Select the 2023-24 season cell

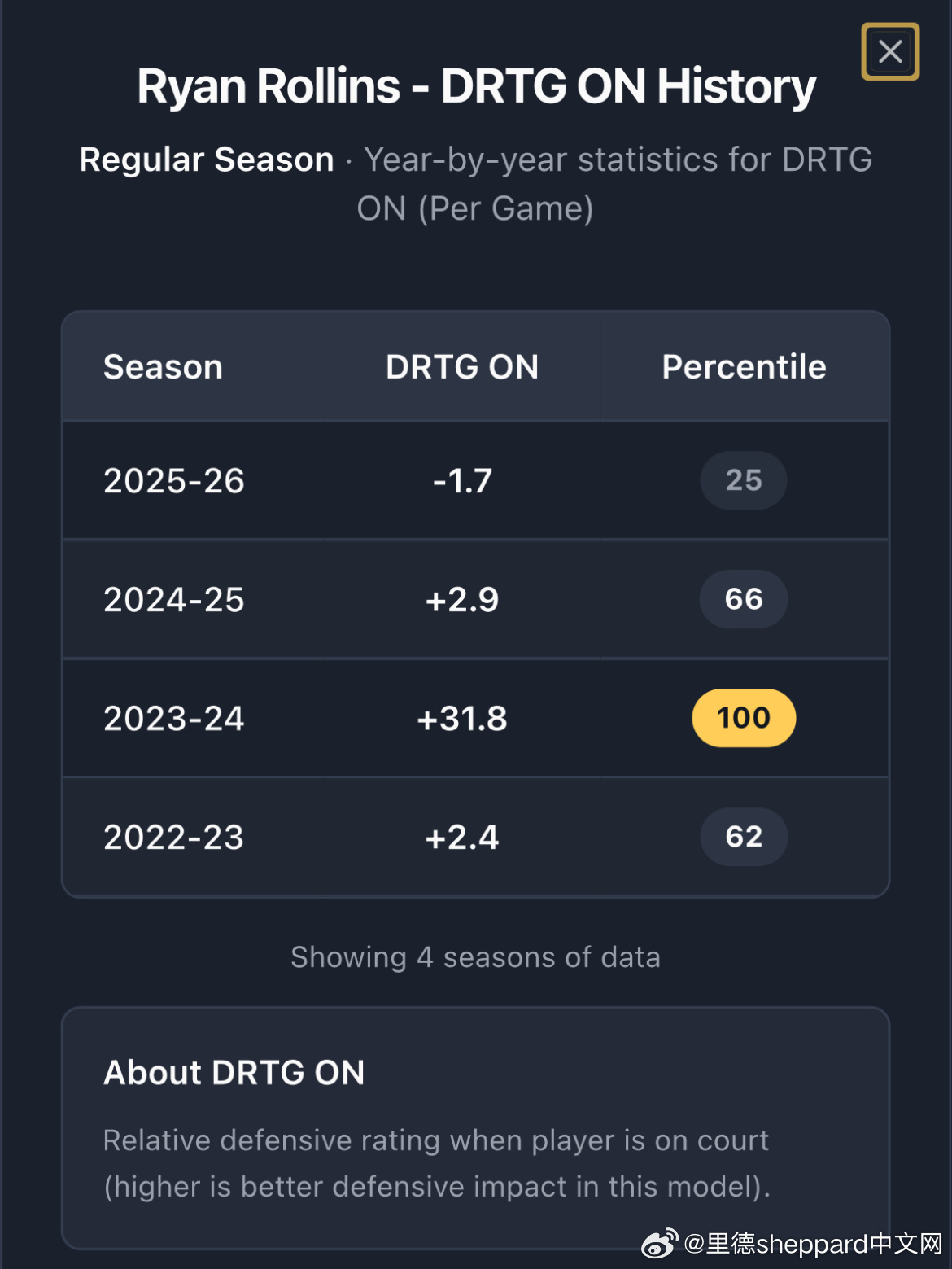[x=174, y=719]
